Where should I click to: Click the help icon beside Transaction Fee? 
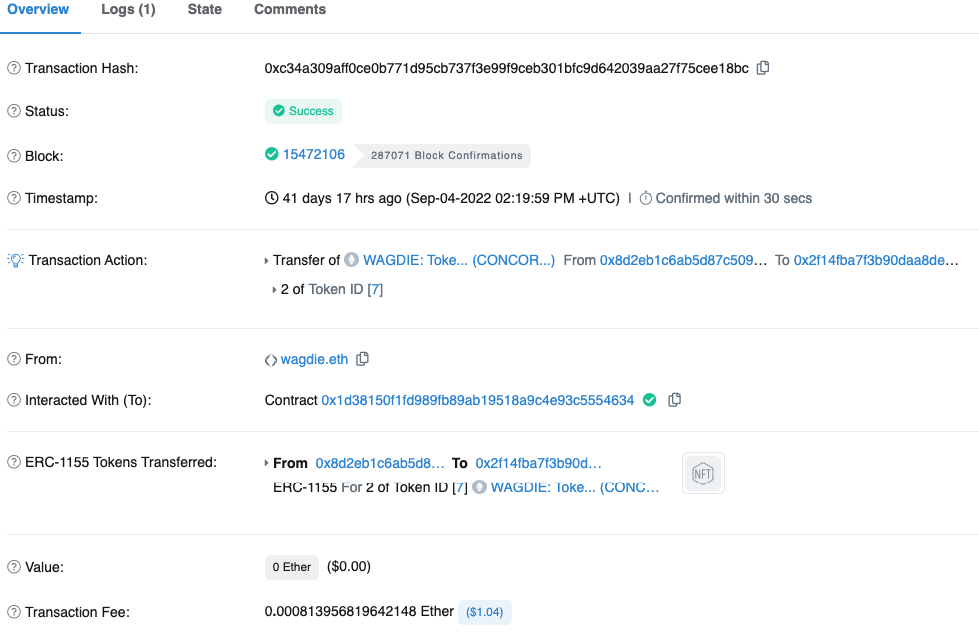[x=14, y=612]
